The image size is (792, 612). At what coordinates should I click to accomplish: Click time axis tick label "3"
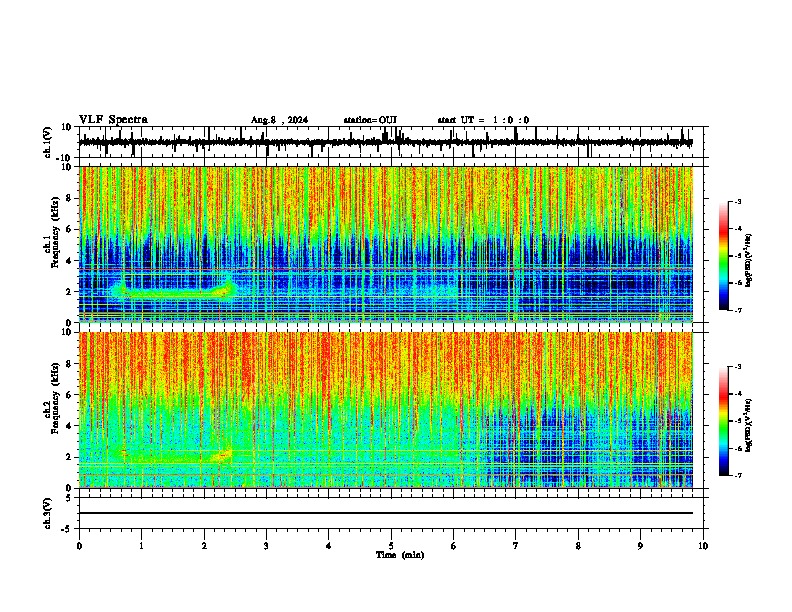(266, 546)
